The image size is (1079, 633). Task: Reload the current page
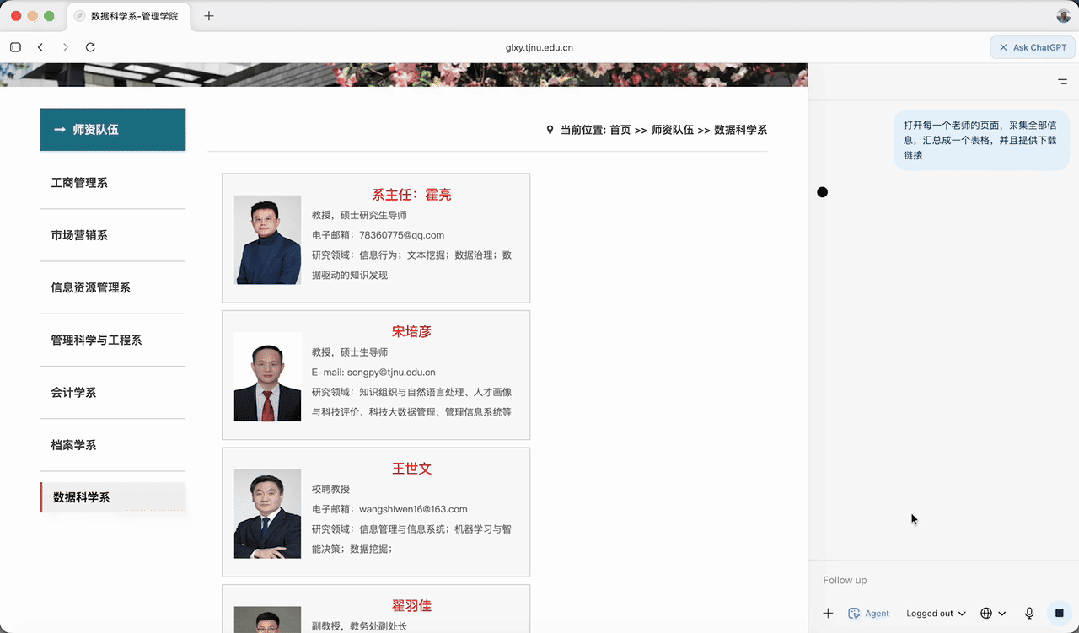(x=90, y=47)
